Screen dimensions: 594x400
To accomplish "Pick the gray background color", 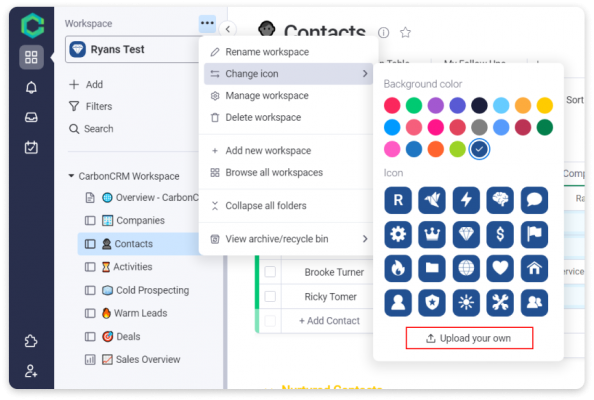I will (x=479, y=127).
